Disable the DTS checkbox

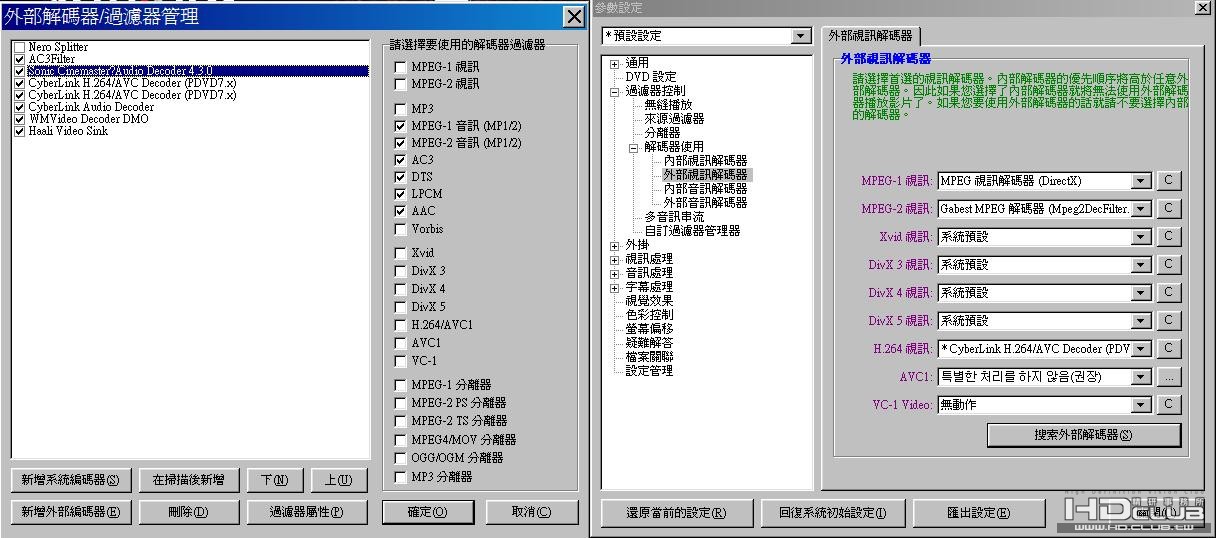click(401, 177)
